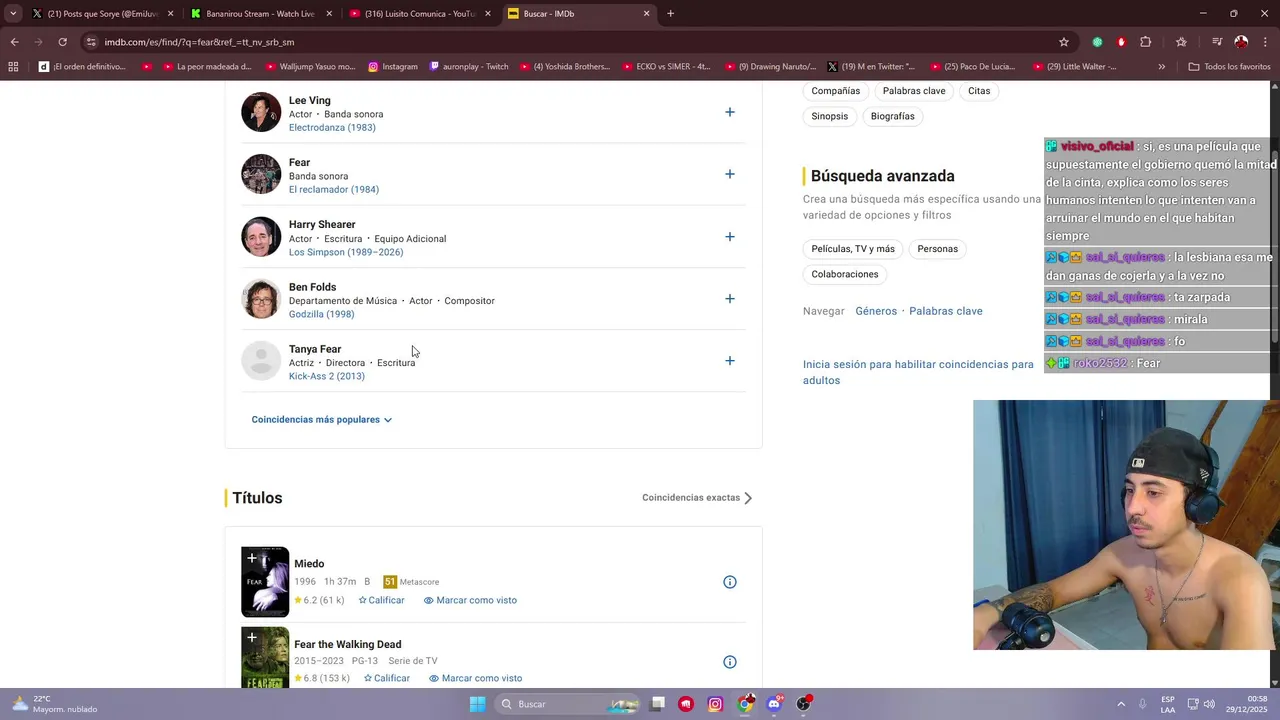Viewport: 1280px width, 720px height.
Task: Select the Palabras clave filter chip
Action: 914,91
